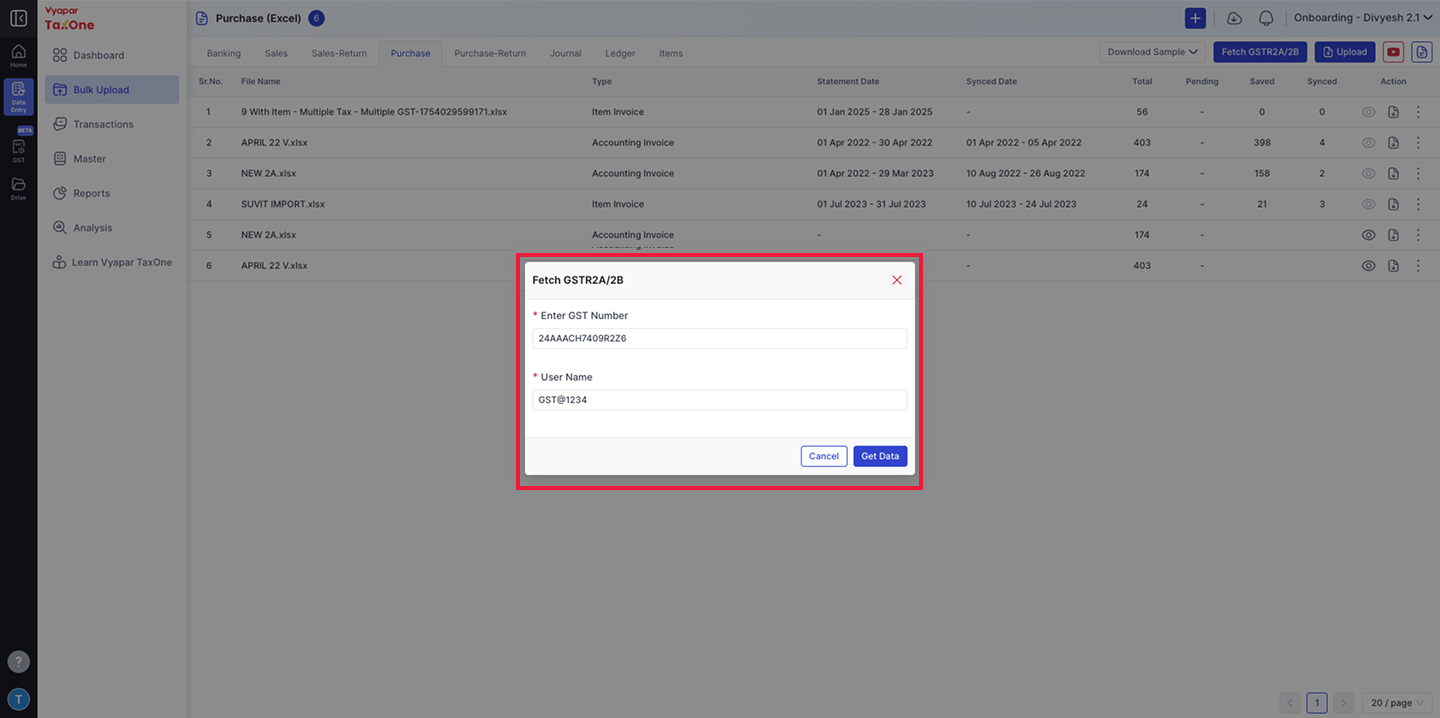Toggle eye view for row 2
The width and height of the screenshot is (1440, 718).
click(x=1368, y=143)
